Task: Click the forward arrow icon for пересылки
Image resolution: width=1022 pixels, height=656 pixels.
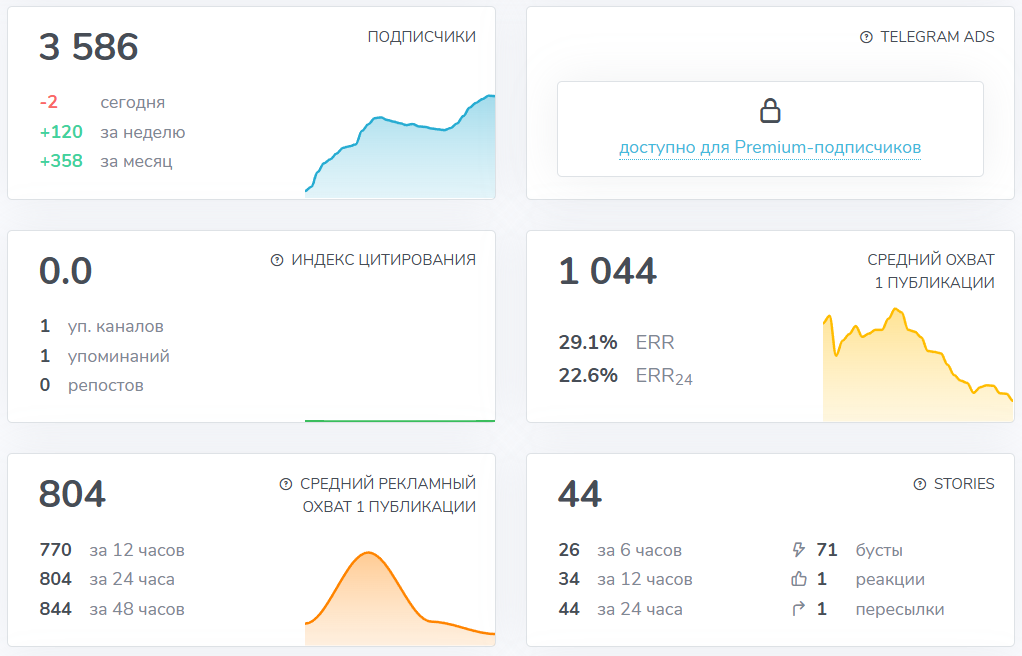Action: (x=798, y=609)
